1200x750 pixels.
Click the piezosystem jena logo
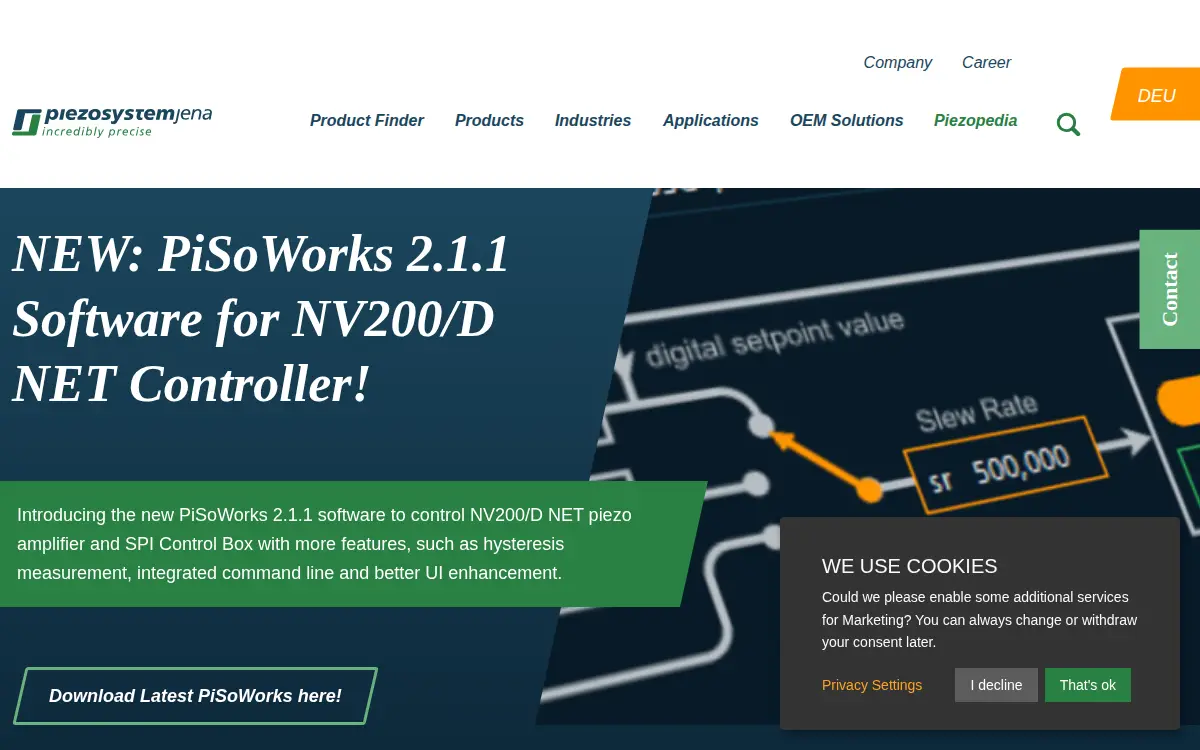tap(112, 121)
